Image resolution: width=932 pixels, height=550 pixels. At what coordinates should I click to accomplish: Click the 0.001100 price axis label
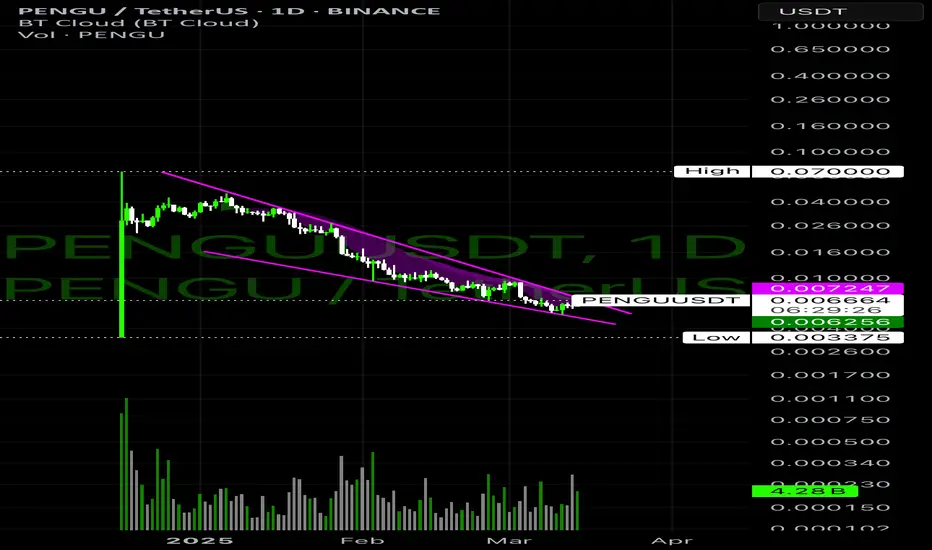click(830, 399)
